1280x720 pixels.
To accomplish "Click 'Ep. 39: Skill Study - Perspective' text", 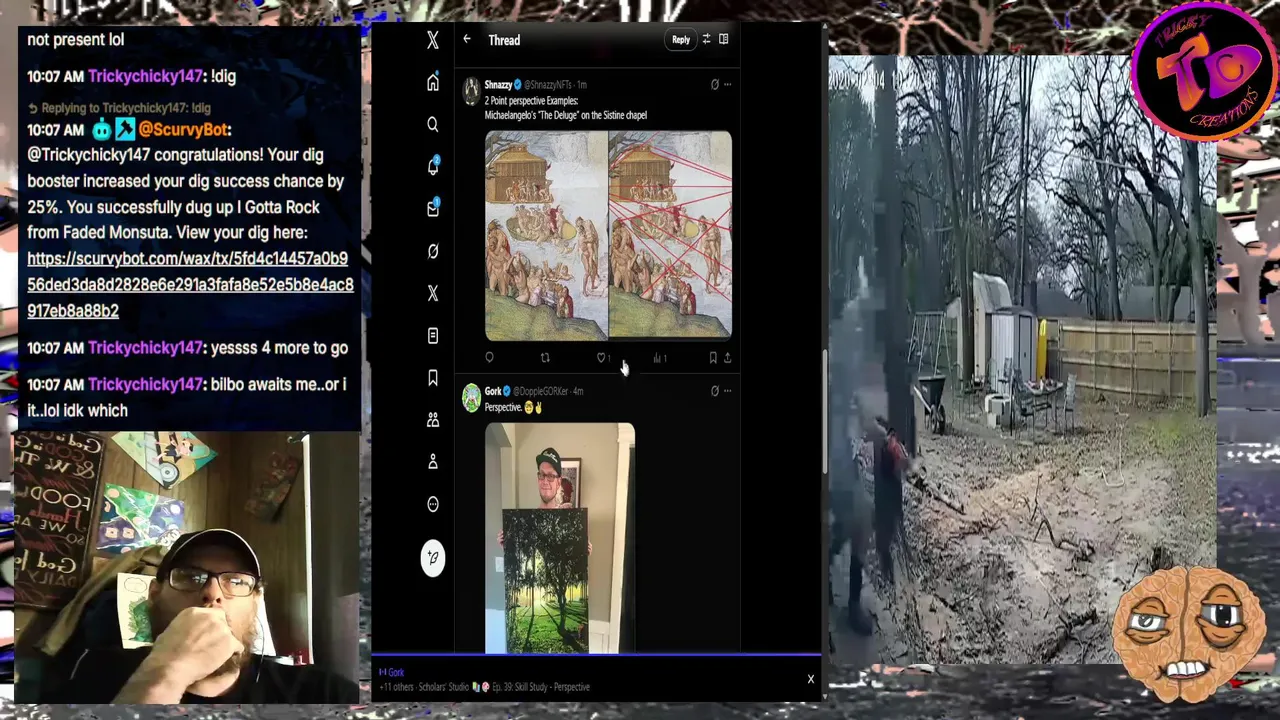I will (x=542, y=687).
